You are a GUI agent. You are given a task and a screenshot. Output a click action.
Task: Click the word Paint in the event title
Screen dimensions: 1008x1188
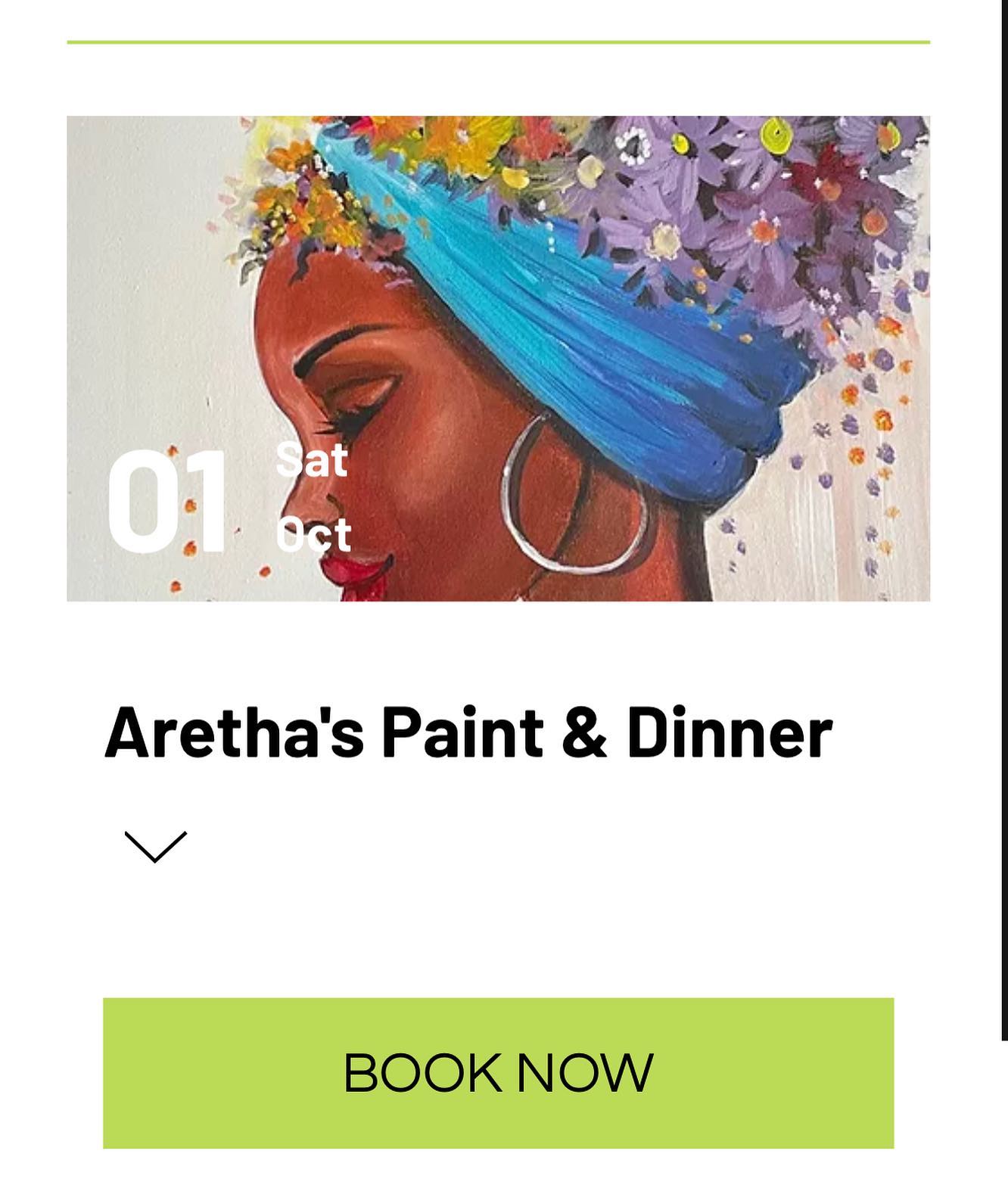[x=462, y=732]
